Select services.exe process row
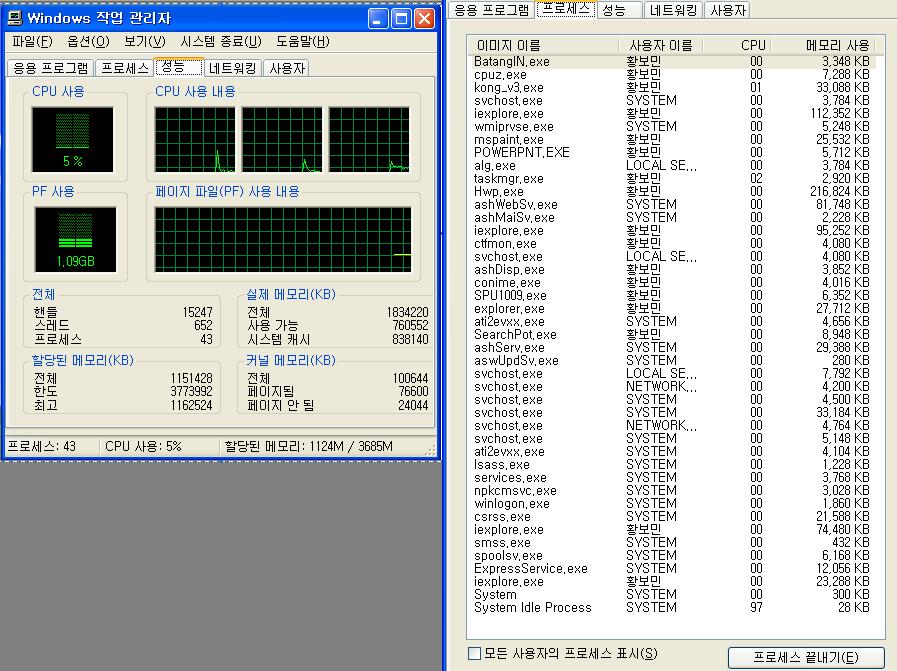897x671 pixels. pos(673,478)
